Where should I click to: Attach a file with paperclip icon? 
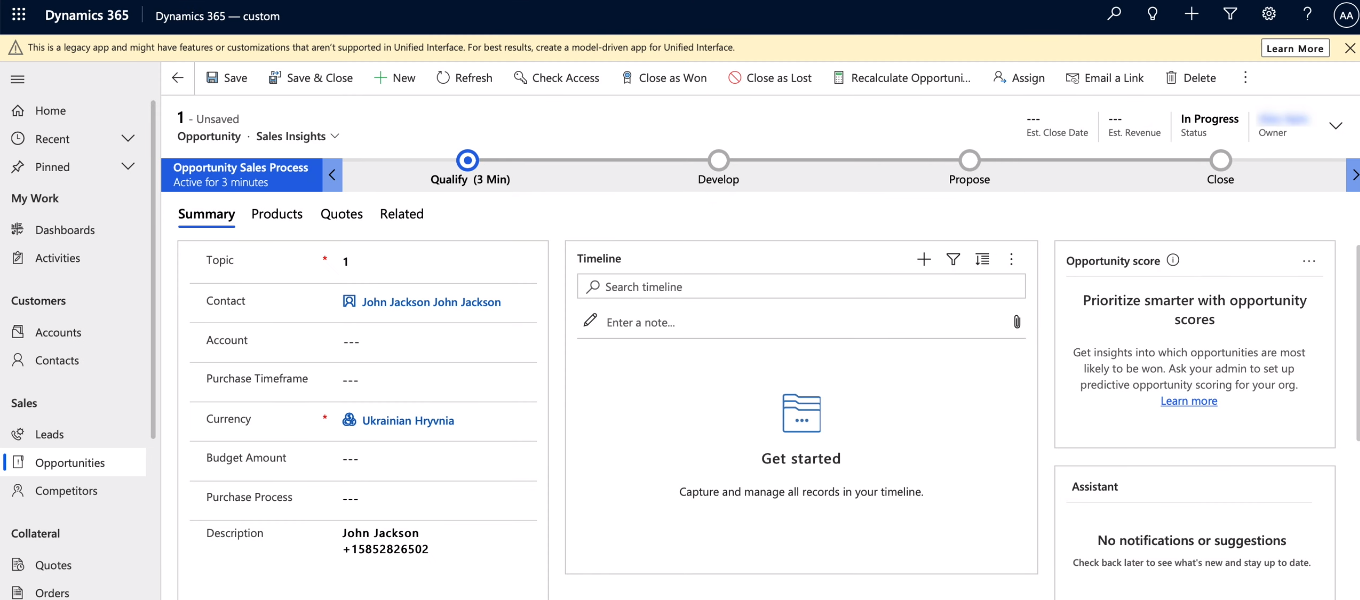click(1016, 322)
